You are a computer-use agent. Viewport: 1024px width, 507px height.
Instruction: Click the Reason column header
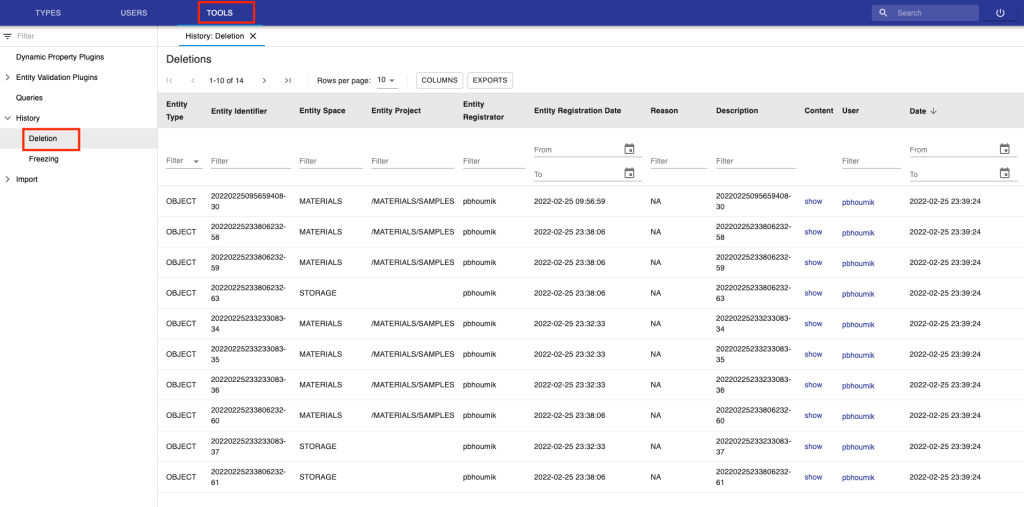pyautogui.click(x=664, y=111)
